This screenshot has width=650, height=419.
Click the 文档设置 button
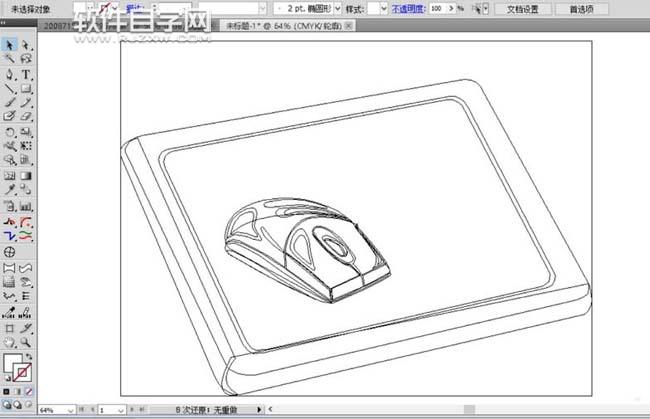(x=523, y=9)
